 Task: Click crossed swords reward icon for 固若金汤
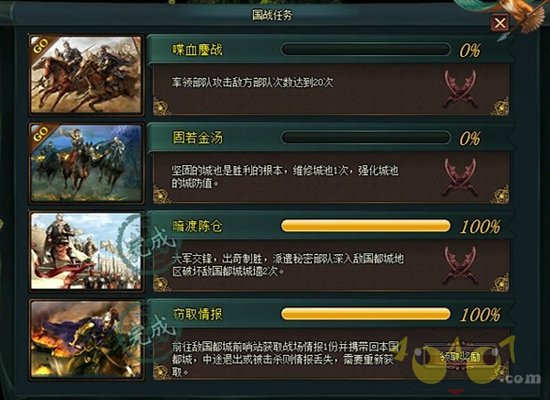[460, 176]
